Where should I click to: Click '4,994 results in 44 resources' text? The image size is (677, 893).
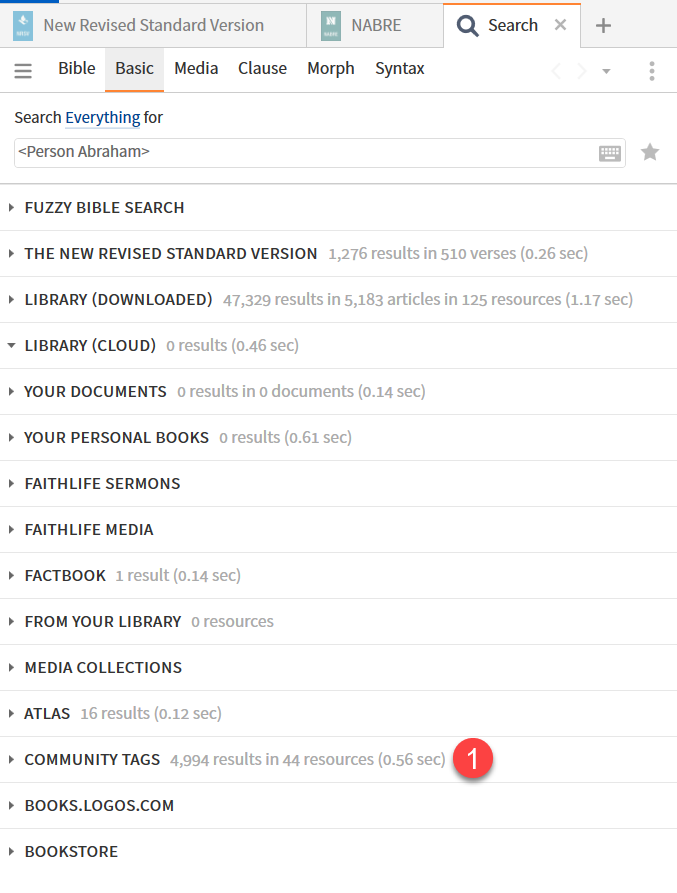click(272, 760)
